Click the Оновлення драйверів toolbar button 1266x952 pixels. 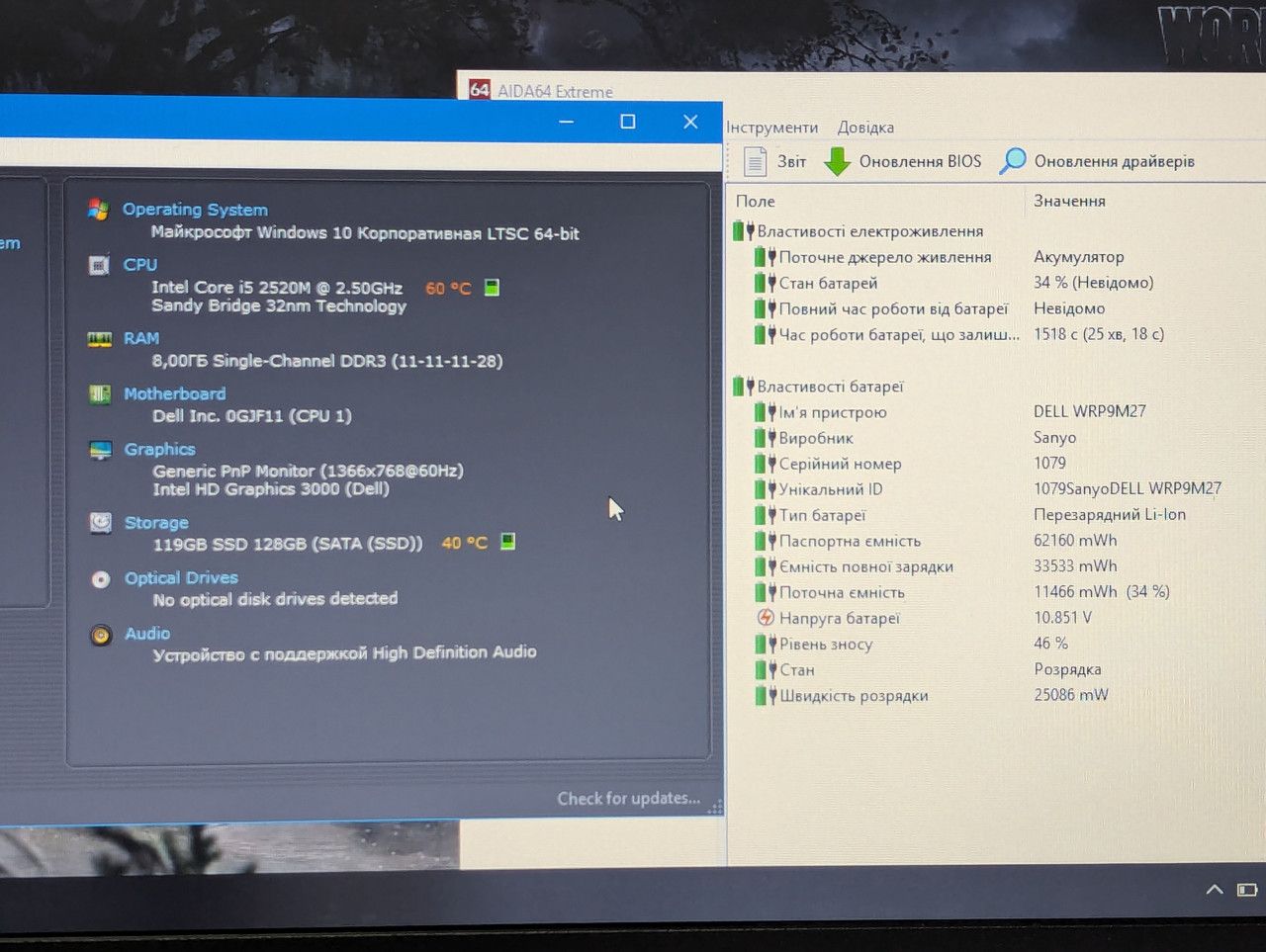click(1097, 161)
